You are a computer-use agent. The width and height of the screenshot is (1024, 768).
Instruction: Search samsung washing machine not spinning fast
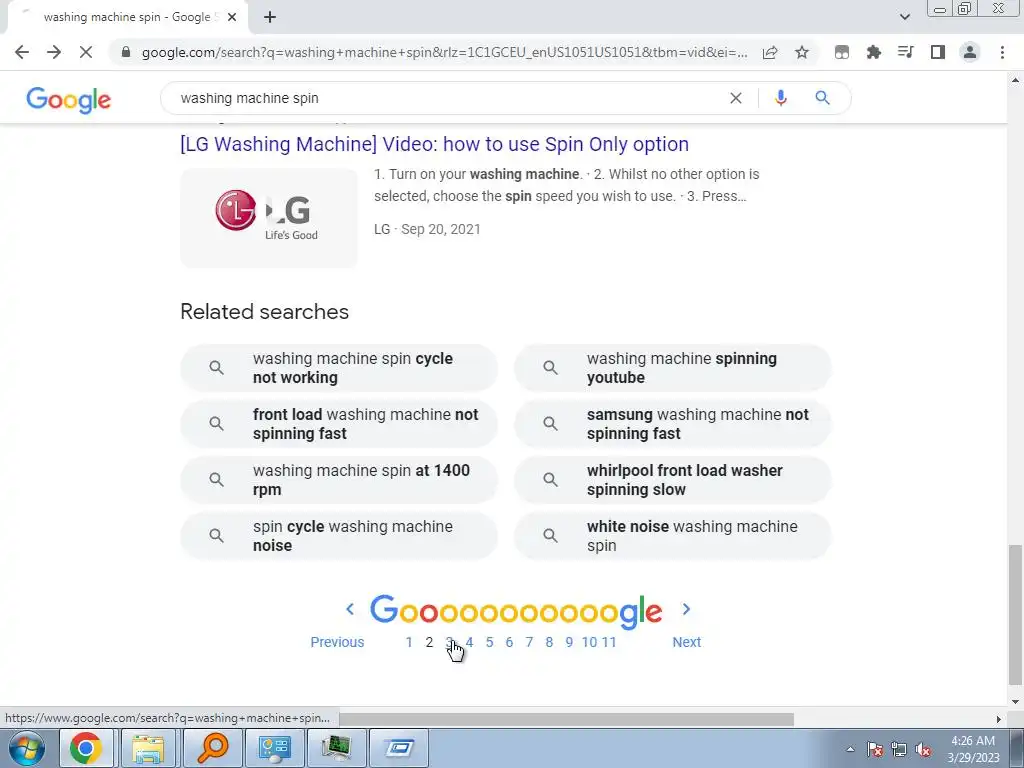pos(673,424)
